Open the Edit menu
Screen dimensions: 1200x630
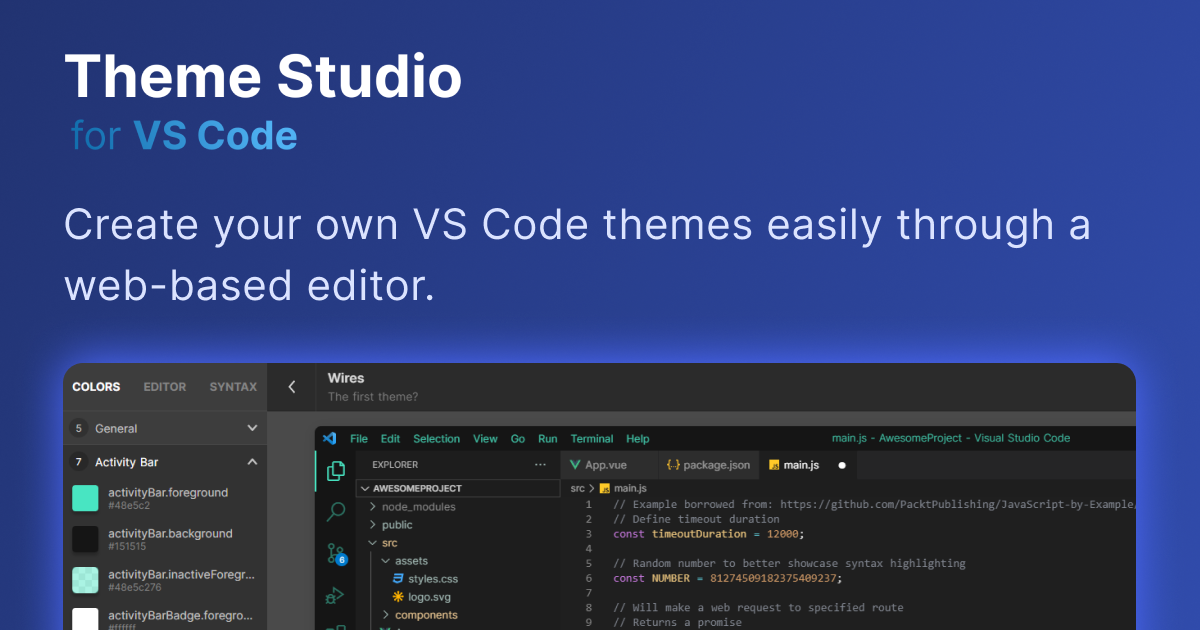pyautogui.click(x=390, y=439)
